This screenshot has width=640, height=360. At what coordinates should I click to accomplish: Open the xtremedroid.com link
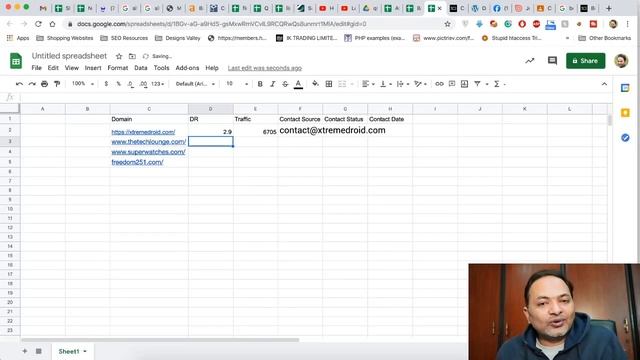143,132
